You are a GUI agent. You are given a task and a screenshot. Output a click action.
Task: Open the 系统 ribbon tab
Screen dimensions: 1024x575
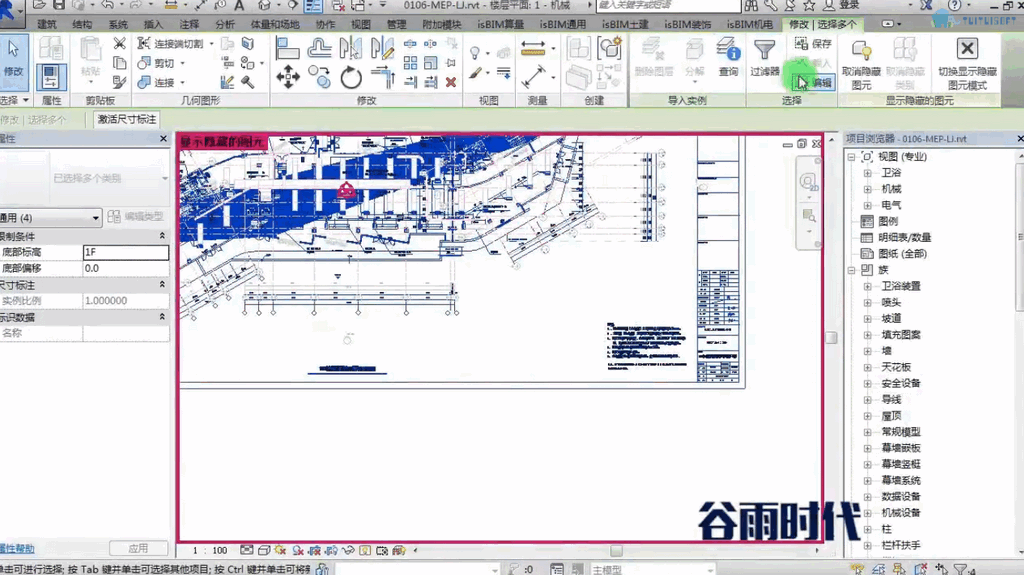(x=118, y=24)
